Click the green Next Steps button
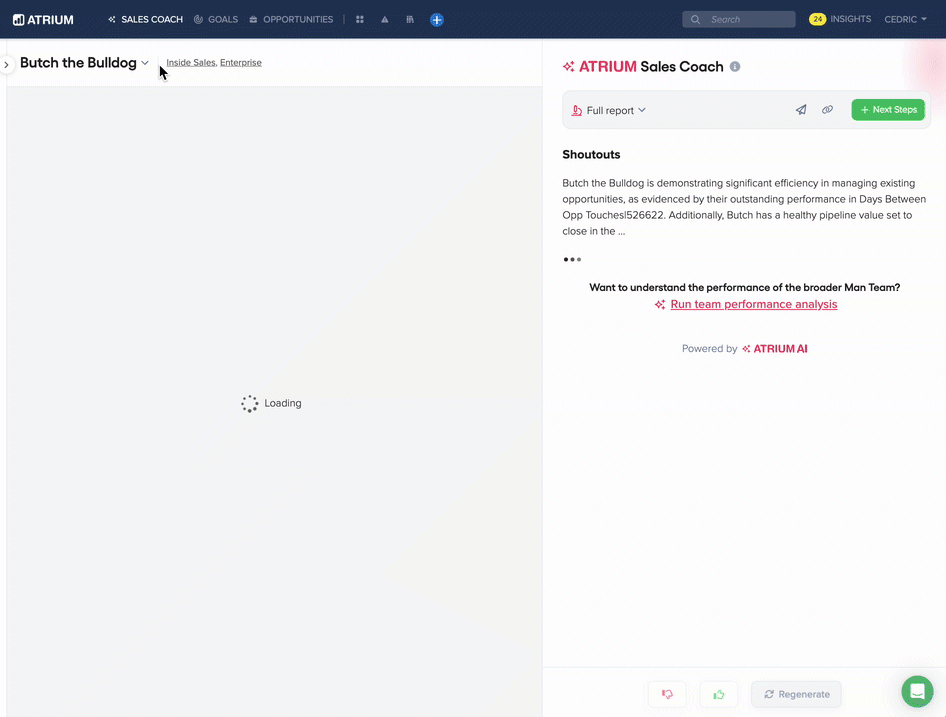The image size is (946, 717). pos(888,110)
